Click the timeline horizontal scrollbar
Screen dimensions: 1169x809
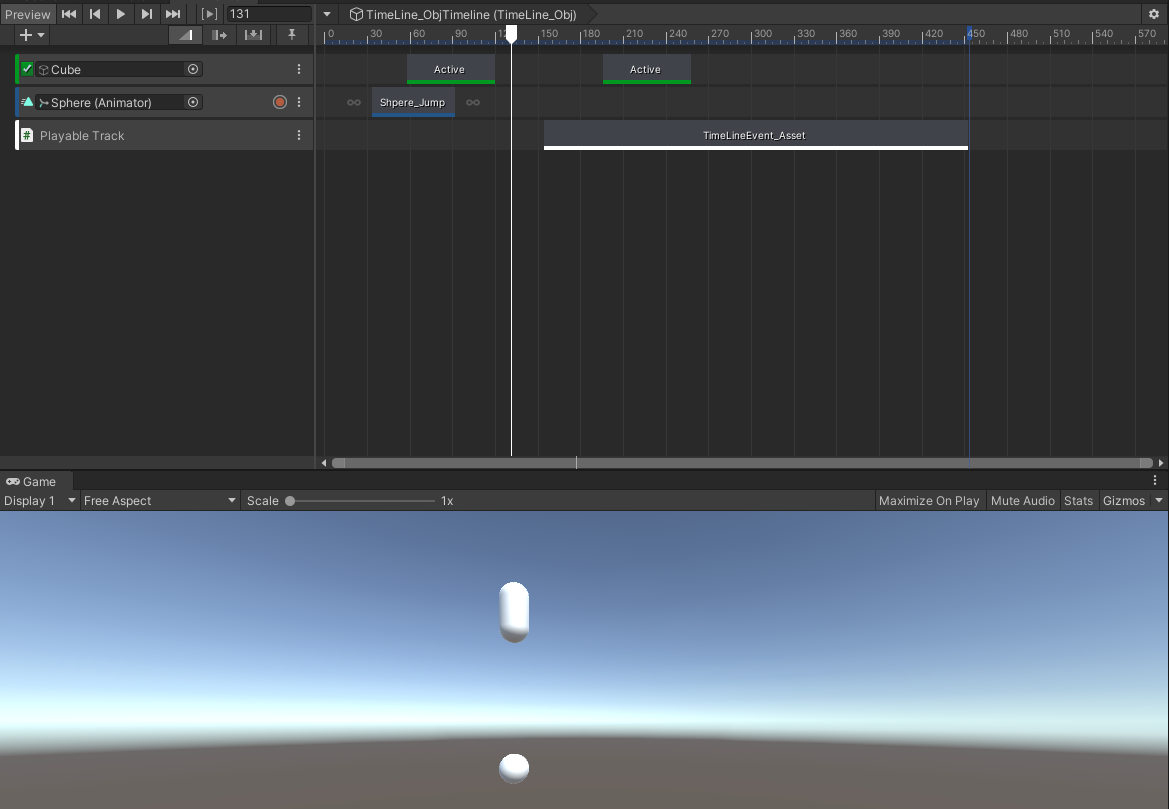coord(742,463)
